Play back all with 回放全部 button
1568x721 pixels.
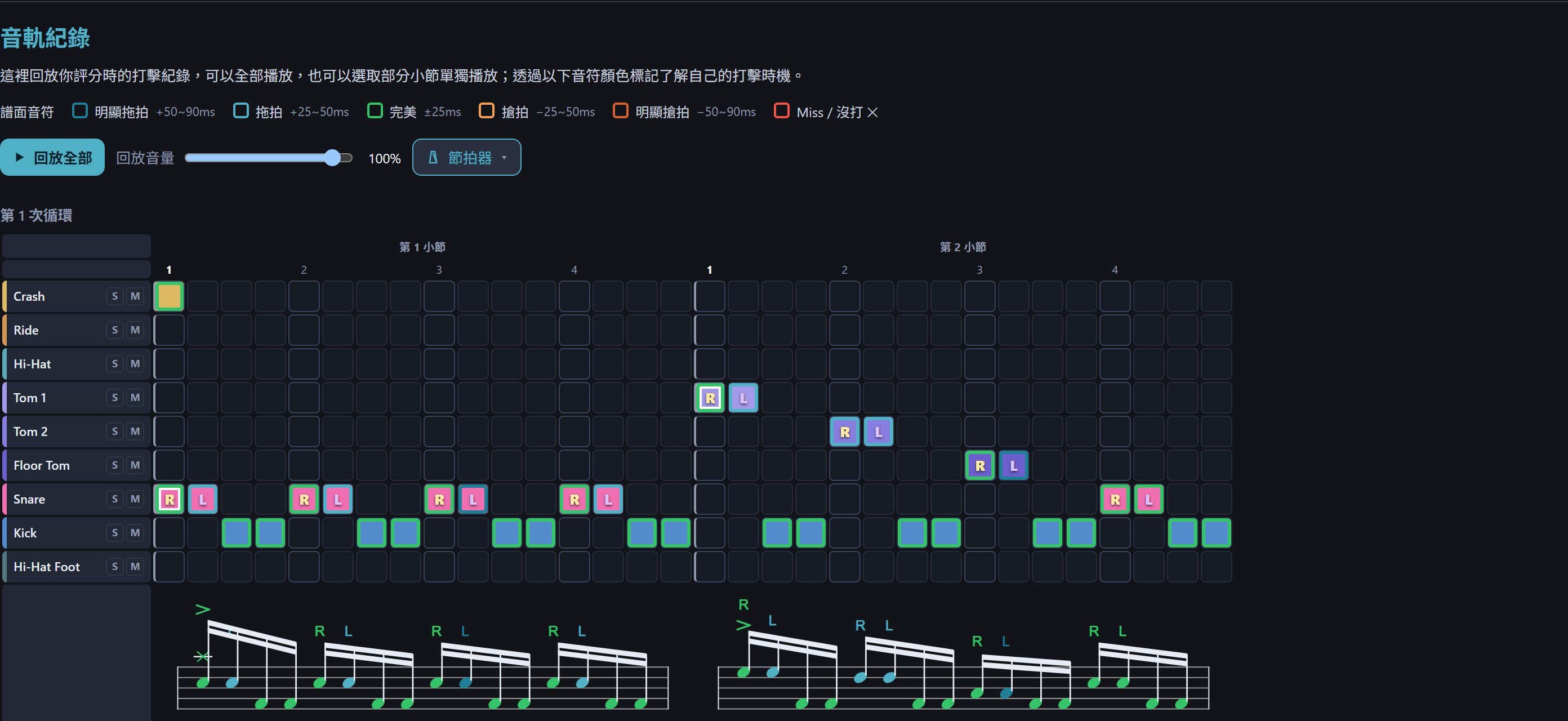(x=52, y=158)
